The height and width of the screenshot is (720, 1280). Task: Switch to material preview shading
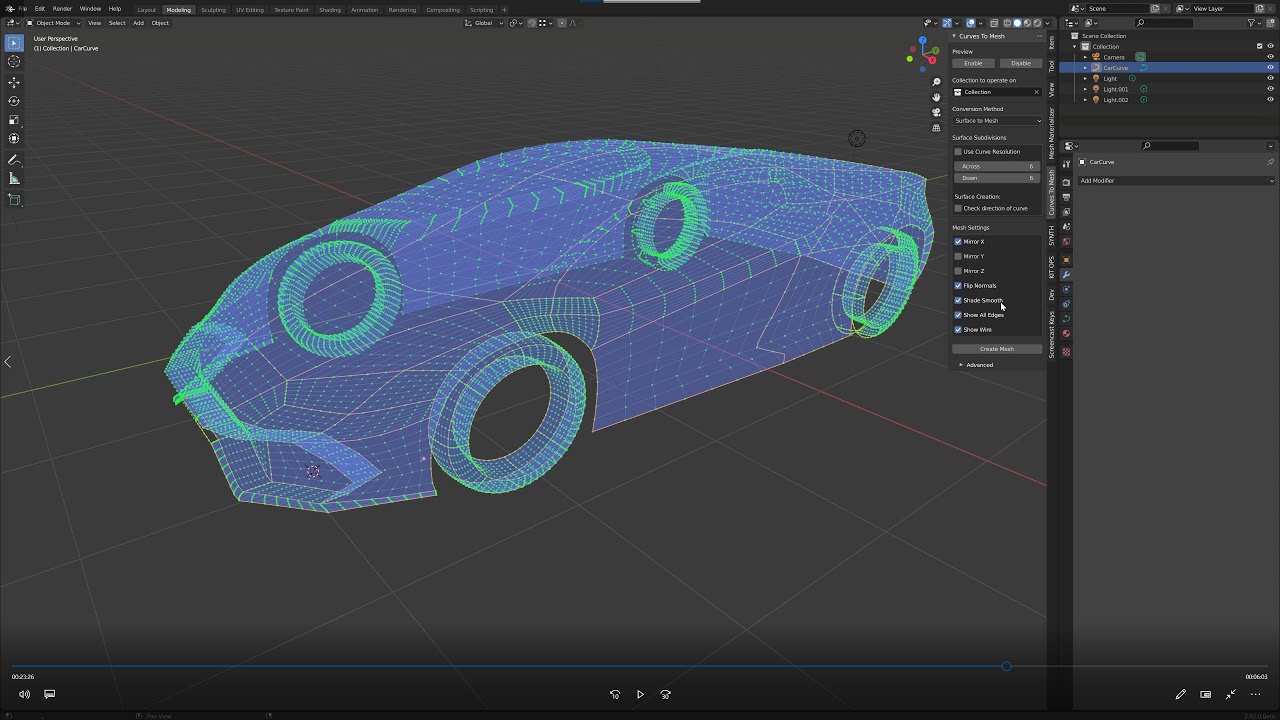(1028, 23)
